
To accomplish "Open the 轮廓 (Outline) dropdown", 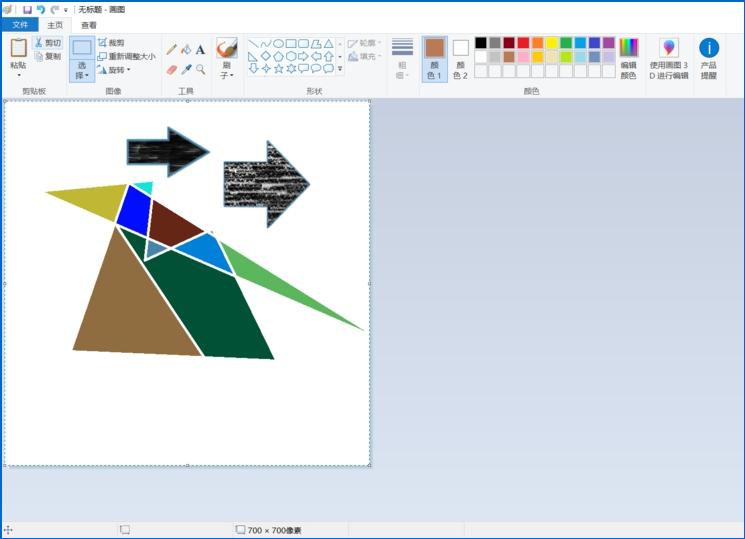I will [x=364, y=43].
